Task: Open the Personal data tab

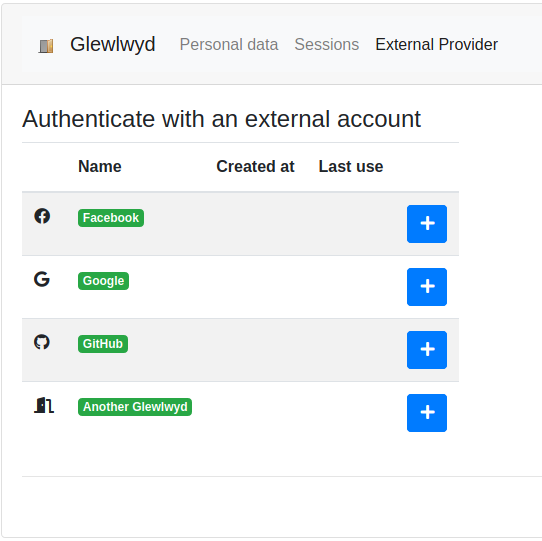Action: coord(229,45)
